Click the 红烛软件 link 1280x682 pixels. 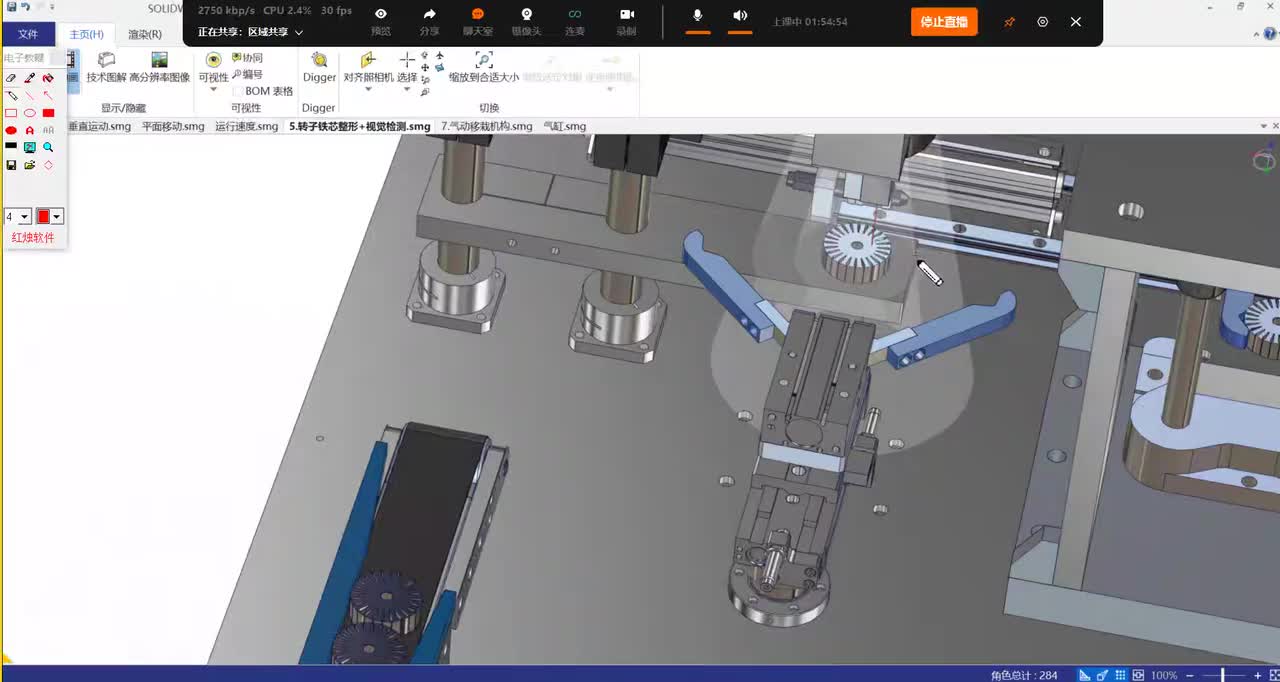(x=33, y=238)
